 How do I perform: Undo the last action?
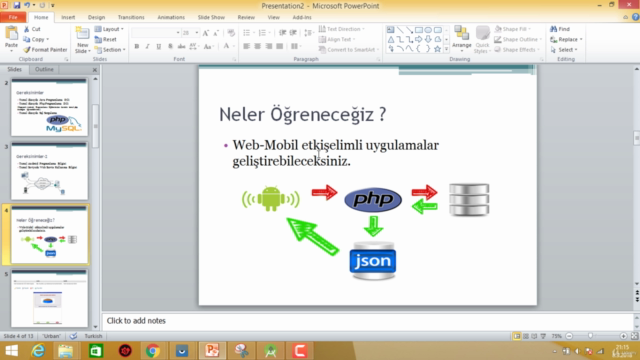point(27,5)
